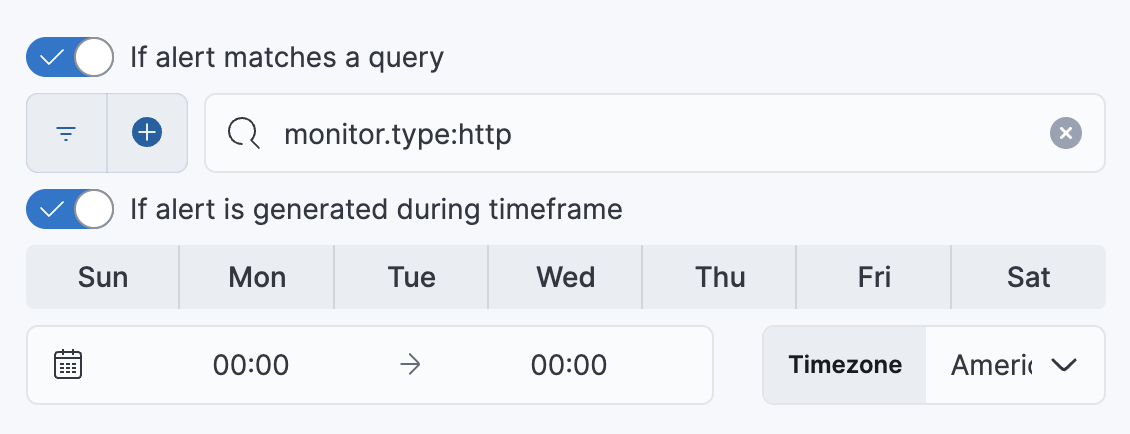The image size is (1130, 434).
Task: Select Sun in the day picker
Action: [x=103, y=277]
